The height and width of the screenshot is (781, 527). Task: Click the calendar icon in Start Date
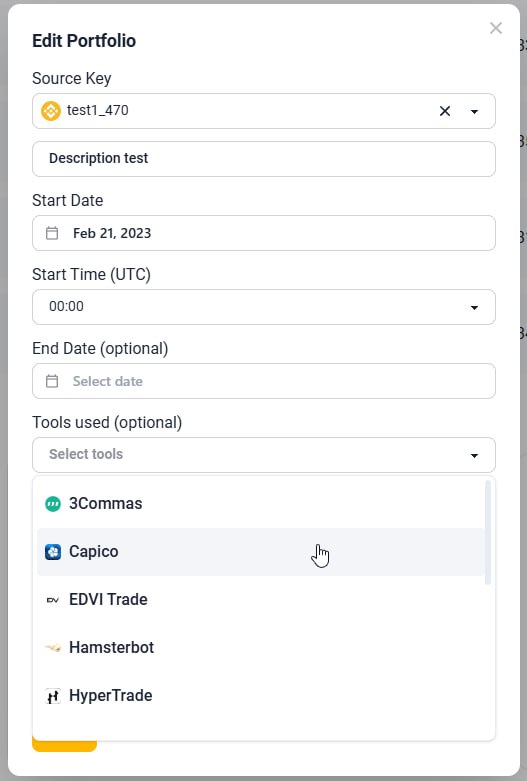click(x=52, y=233)
